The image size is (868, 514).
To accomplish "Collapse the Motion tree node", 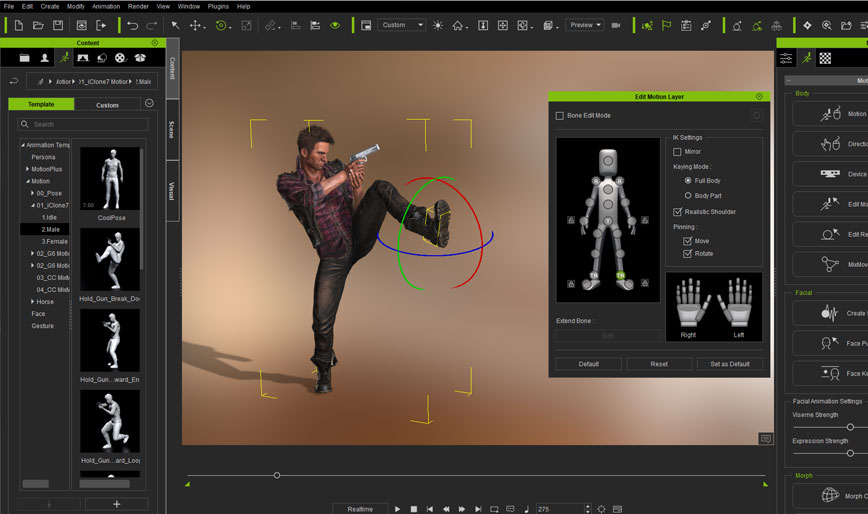I will pyautogui.click(x=28, y=181).
